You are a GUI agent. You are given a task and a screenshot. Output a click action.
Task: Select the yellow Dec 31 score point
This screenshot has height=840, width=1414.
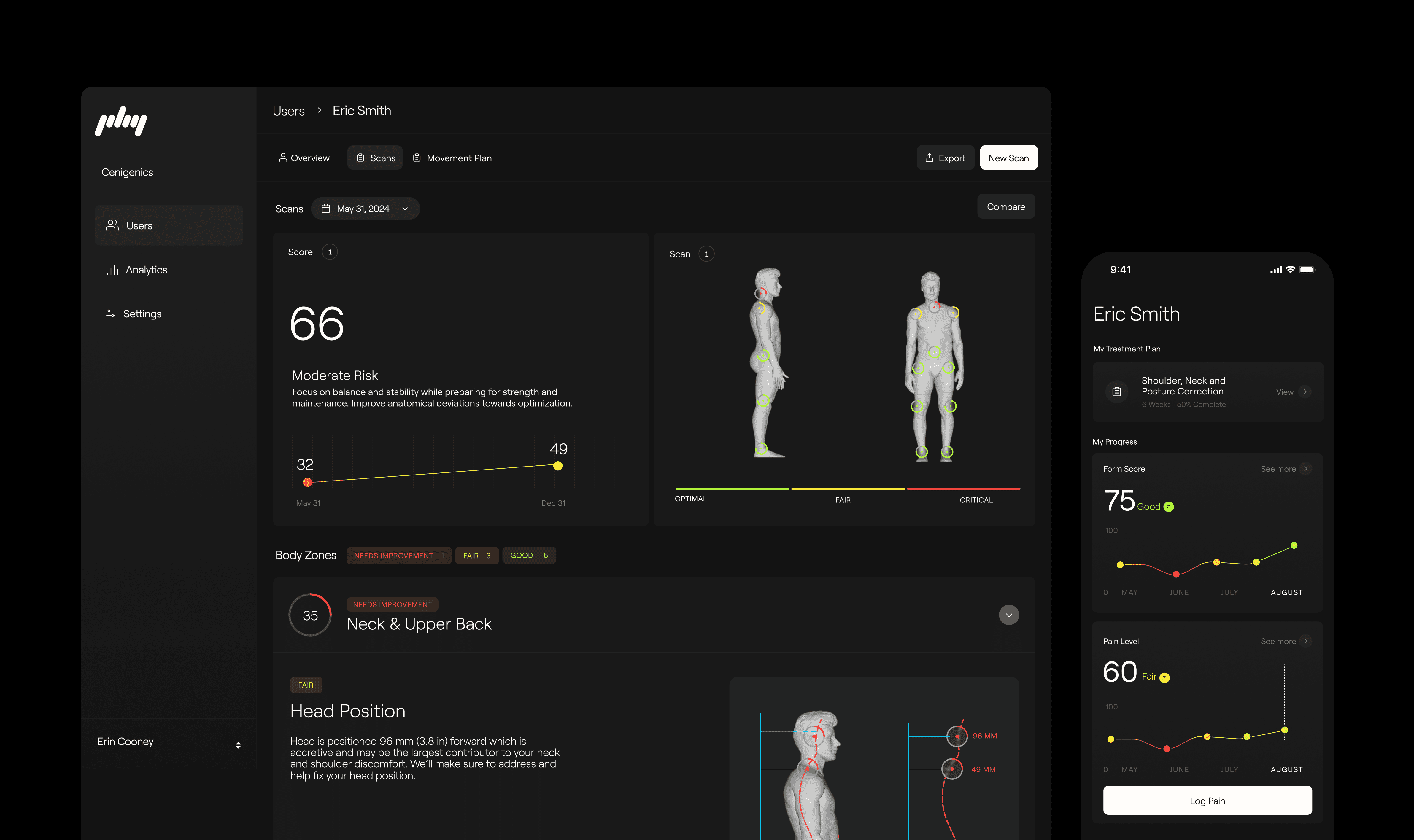558,466
